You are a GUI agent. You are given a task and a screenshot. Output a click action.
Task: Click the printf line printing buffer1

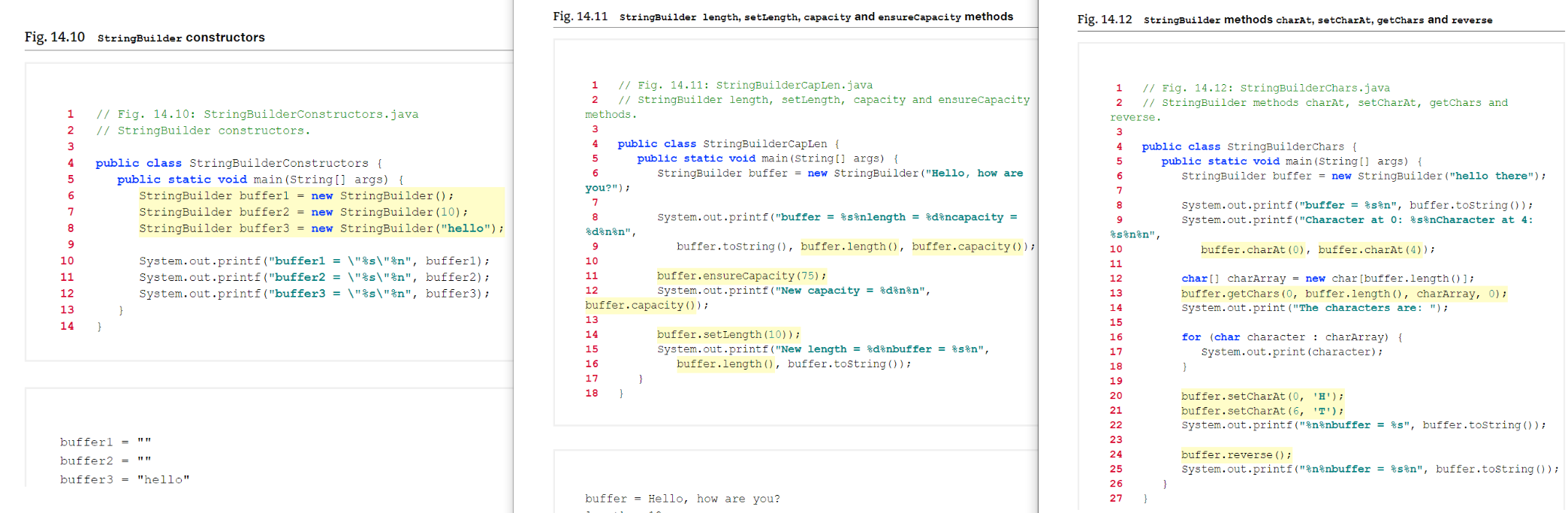click(x=314, y=261)
